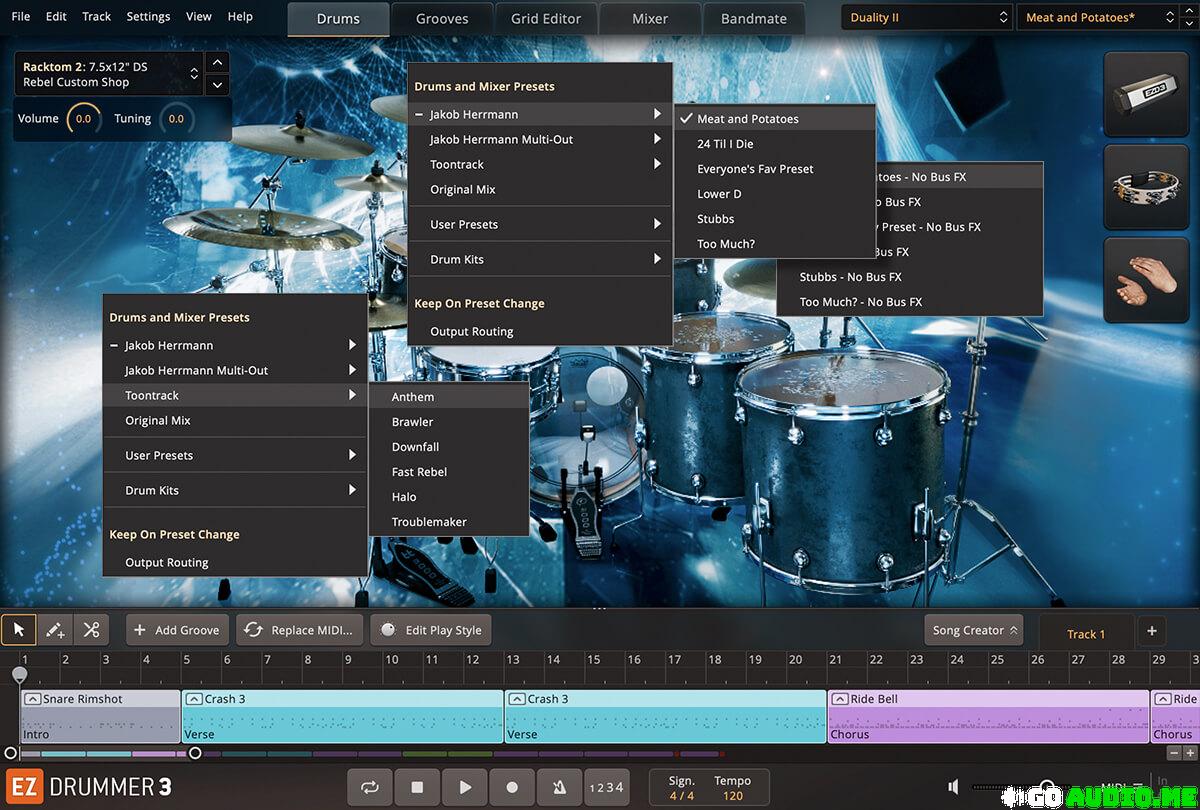The width and height of the screenshot is (1200, 810).
Task: Switch to the Bandmate tab
Action: (x=754, y=18)
